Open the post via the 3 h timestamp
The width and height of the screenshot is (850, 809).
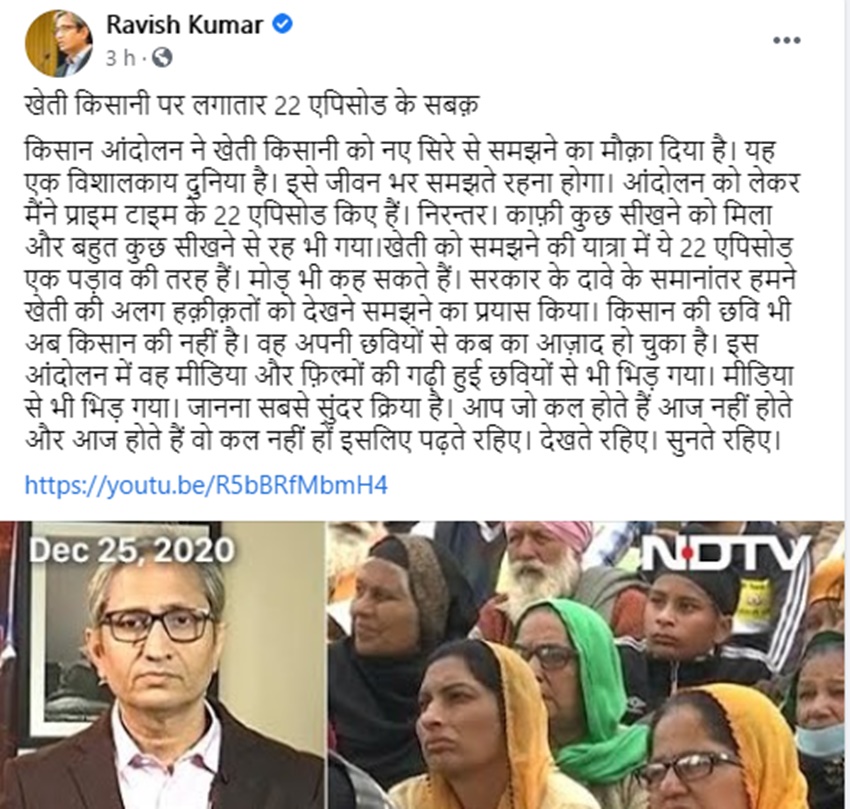(x=120, y=57)
